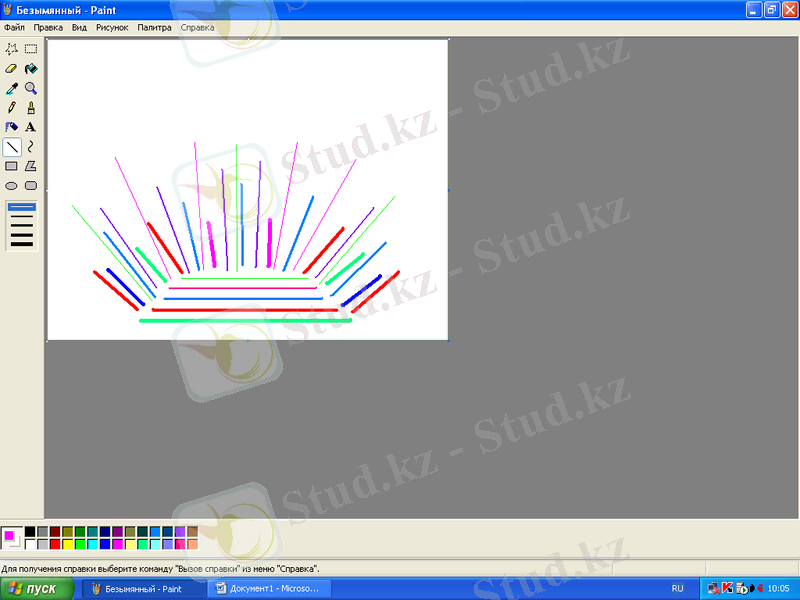Select the rectangular selection tool
This screenshot has height=600, width=800.
click(x=31, y=49)
